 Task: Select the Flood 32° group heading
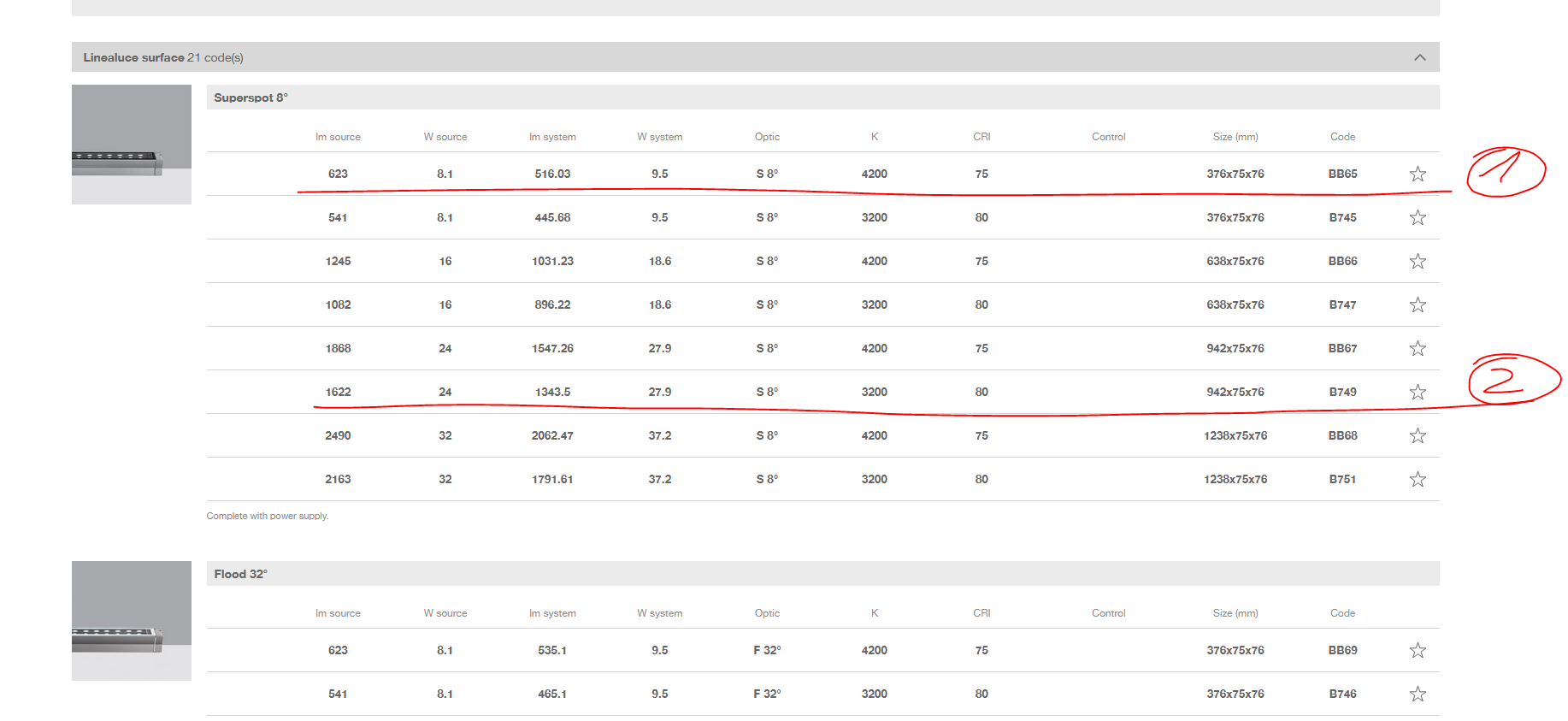[x=240, y=574]
